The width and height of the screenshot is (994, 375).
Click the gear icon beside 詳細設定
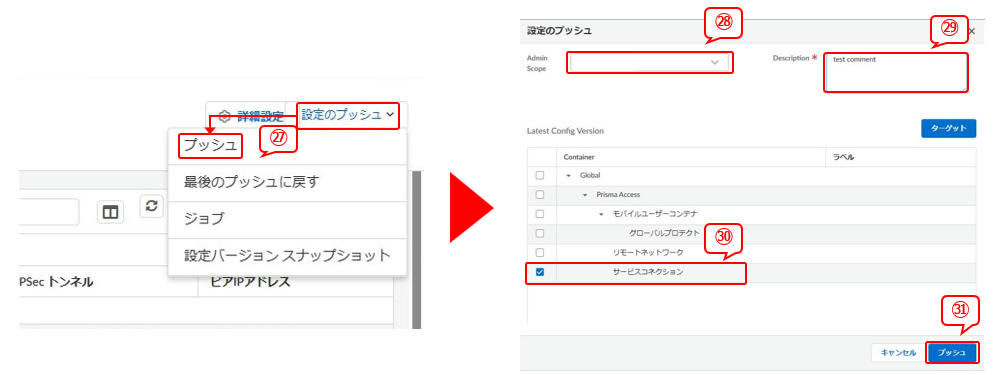pos(224,117)
